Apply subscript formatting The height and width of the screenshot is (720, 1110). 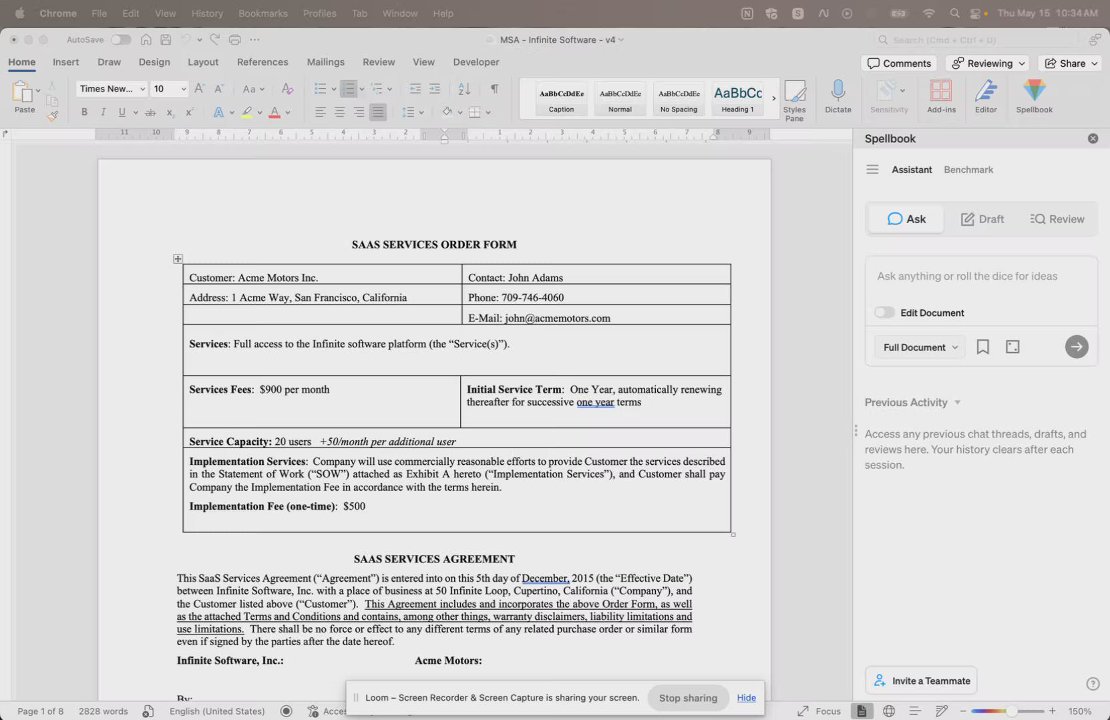[x=170, y=112]
